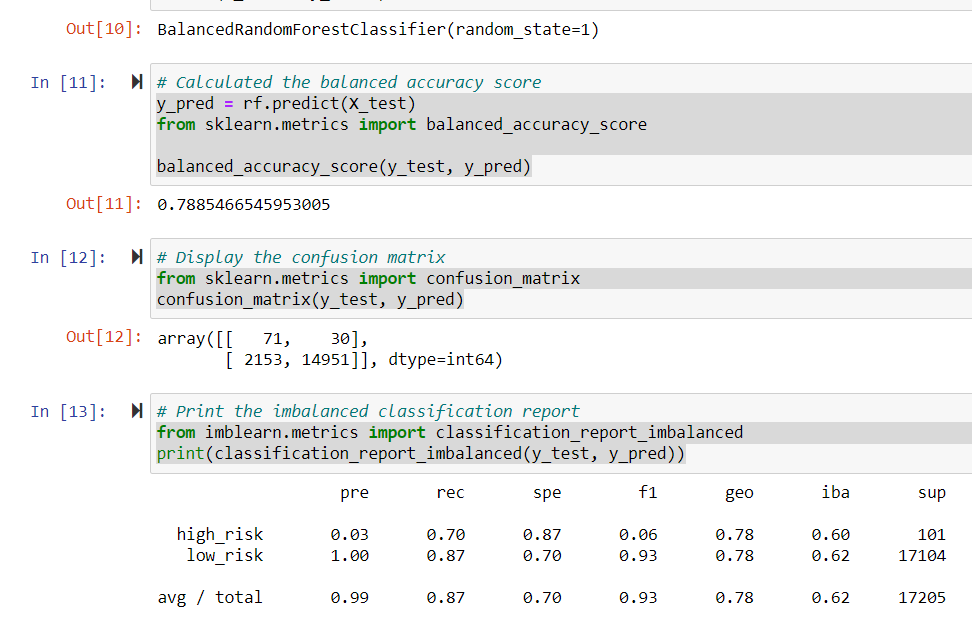Click avg / total precision value 0.99
Screen dimensions: 972x621
click(x=350, y=597)
